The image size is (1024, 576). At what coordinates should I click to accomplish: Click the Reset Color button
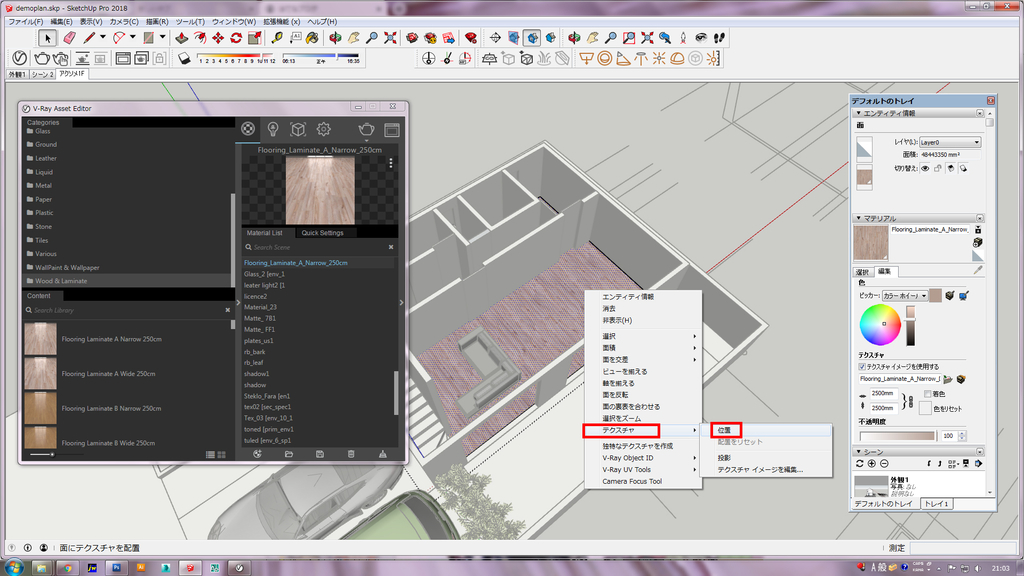pyautogui.click(x=925, y=408)
